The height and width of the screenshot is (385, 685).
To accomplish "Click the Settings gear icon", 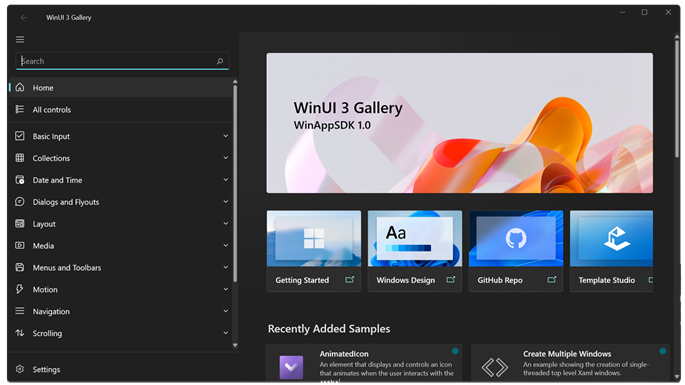I will 20,369.
